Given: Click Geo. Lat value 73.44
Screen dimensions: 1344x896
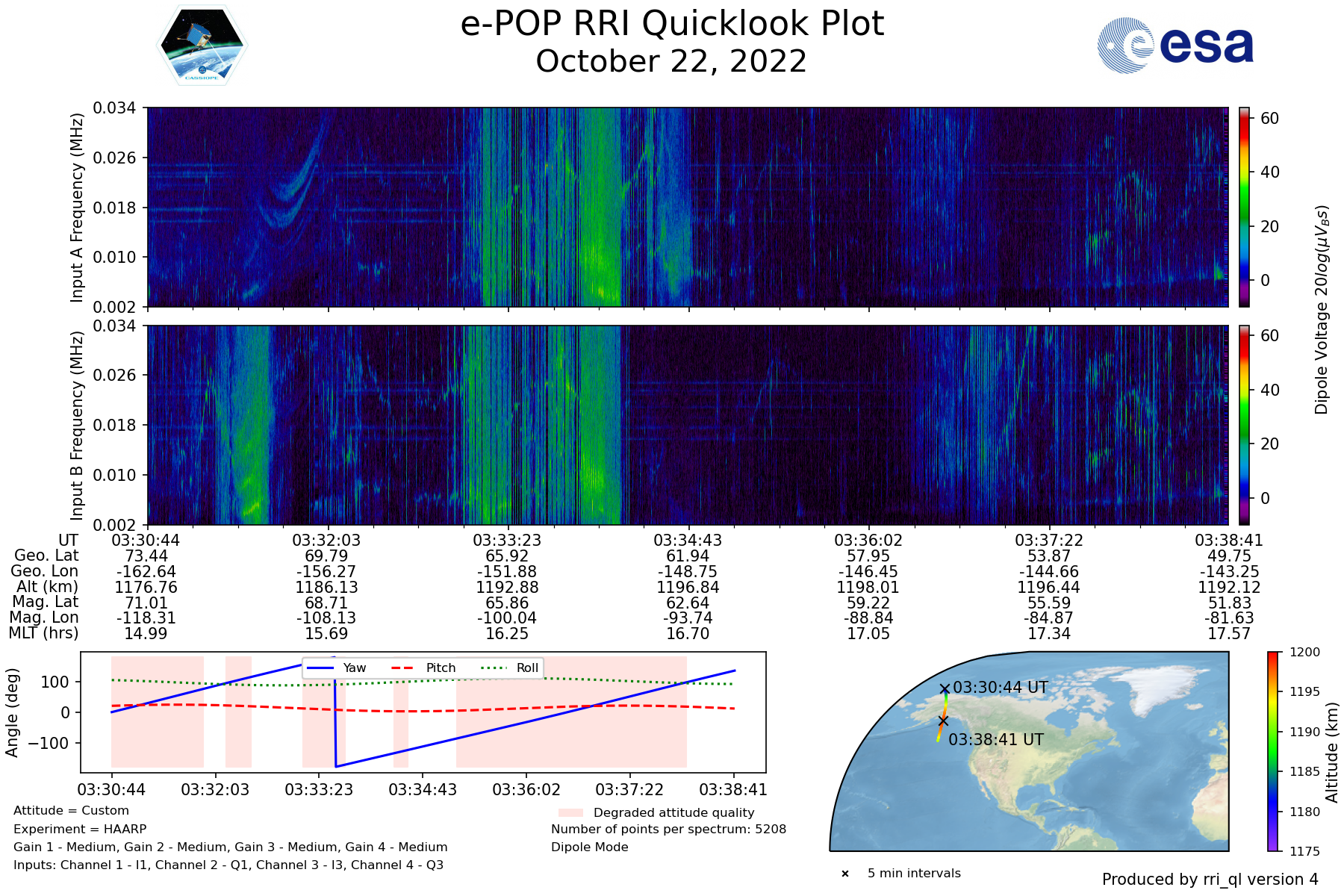Looking at the screenshot, I should tap(146, 556).
